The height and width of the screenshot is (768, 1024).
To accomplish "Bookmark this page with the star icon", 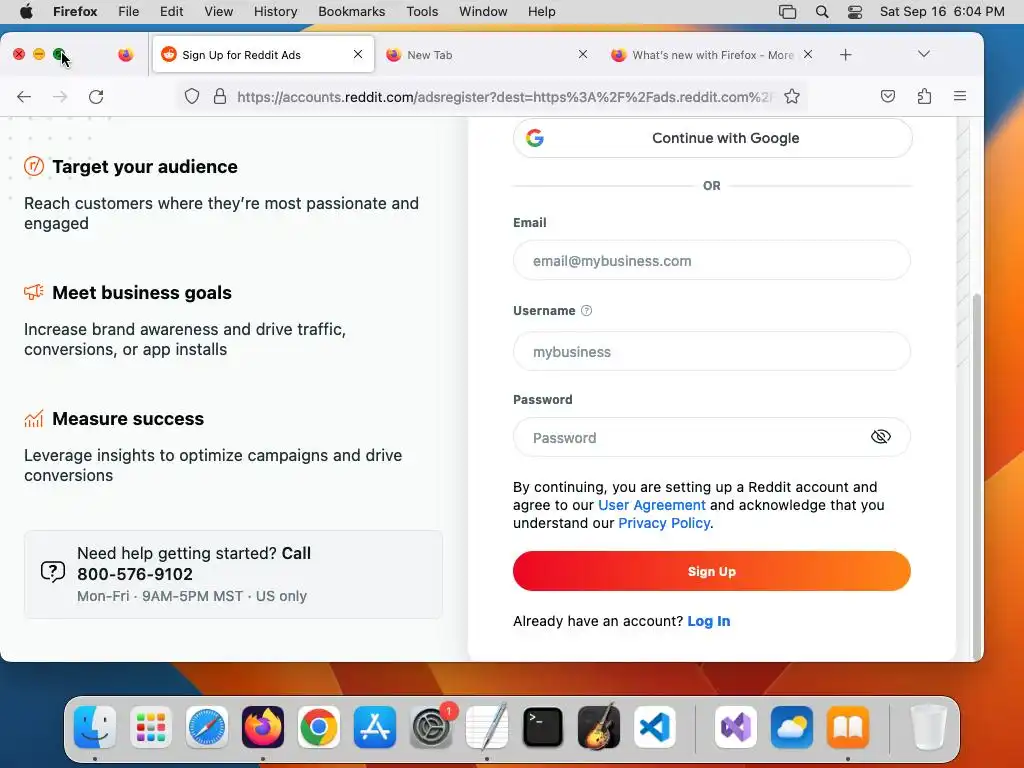I will coord(792,97).
